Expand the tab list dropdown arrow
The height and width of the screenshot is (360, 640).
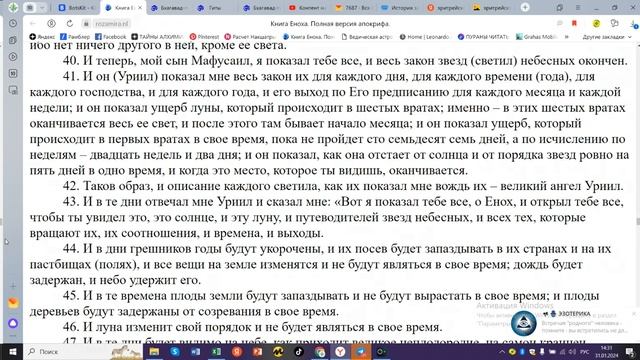pyautogui.click(x=42, y=7)
